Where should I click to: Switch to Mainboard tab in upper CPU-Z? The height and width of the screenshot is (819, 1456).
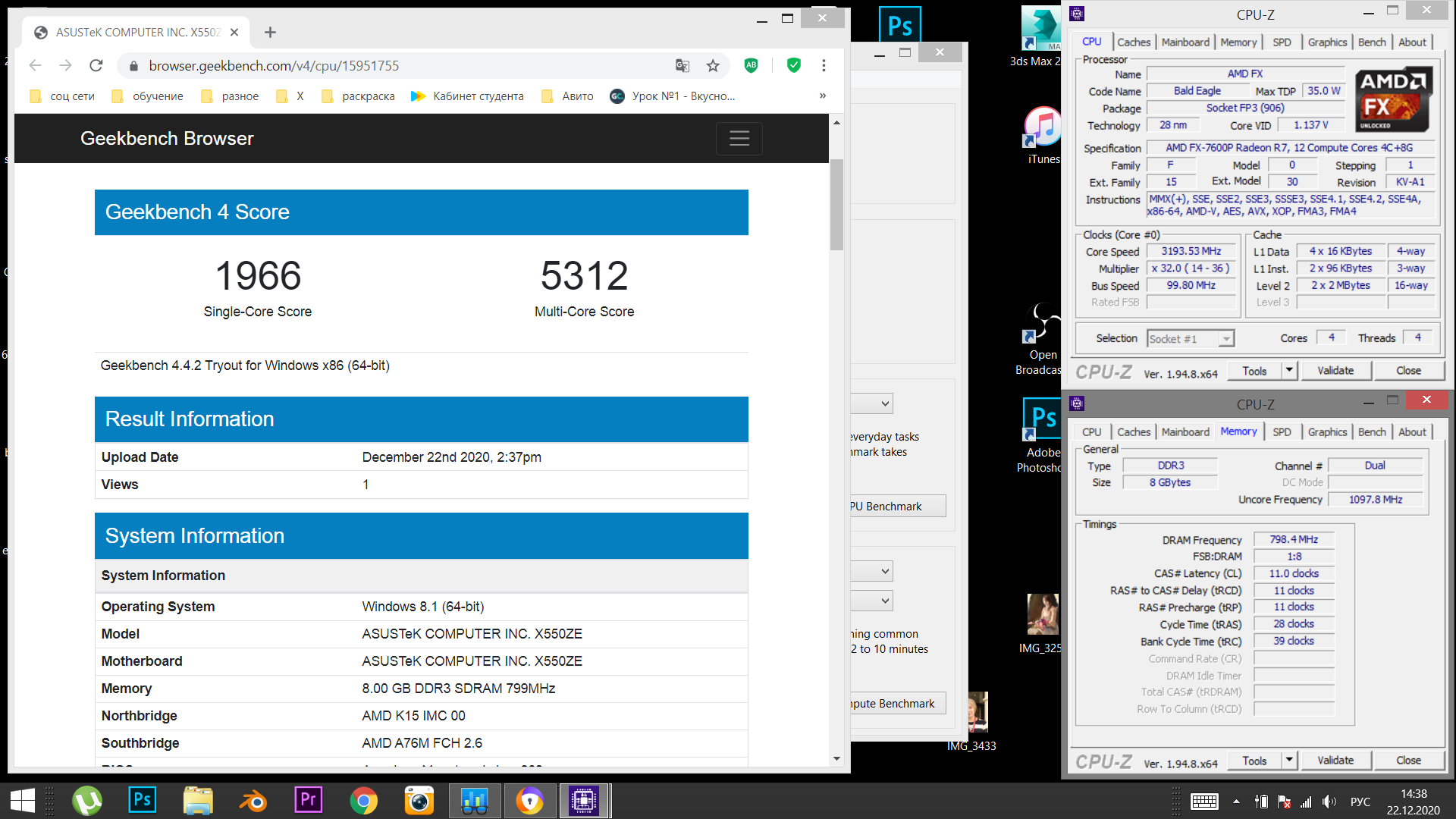point(1185,42)
